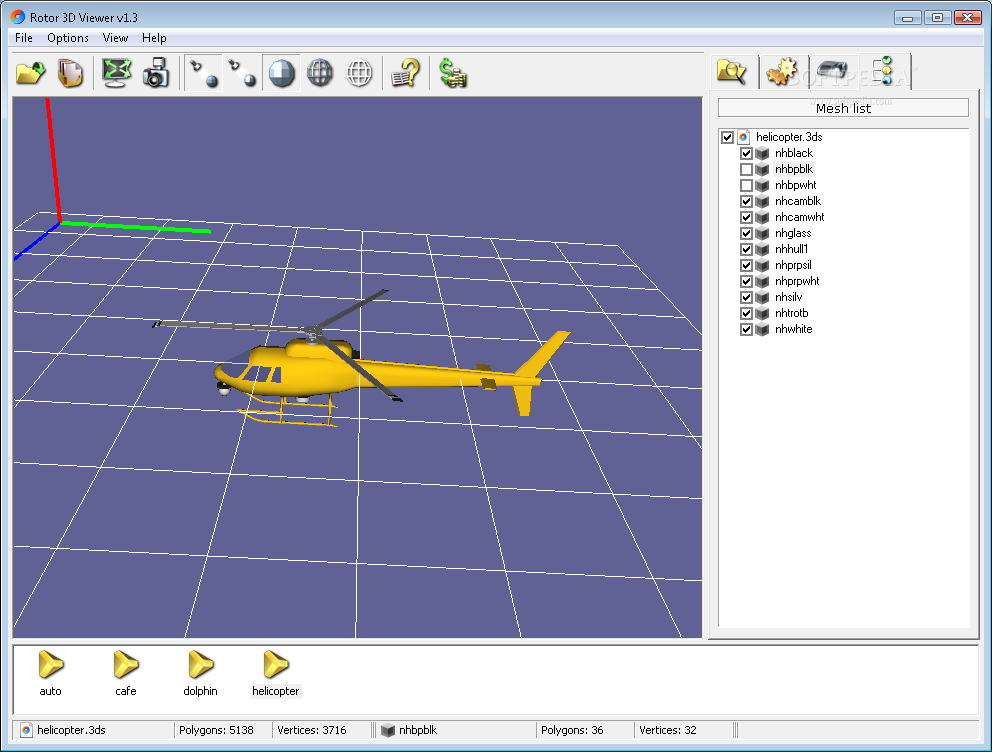Image resolution: width=992 pixels, height=752 pixels.
Task: Click the 'Vertices: 32' status text
Action: pyautogui.click(x=667, y=730)
